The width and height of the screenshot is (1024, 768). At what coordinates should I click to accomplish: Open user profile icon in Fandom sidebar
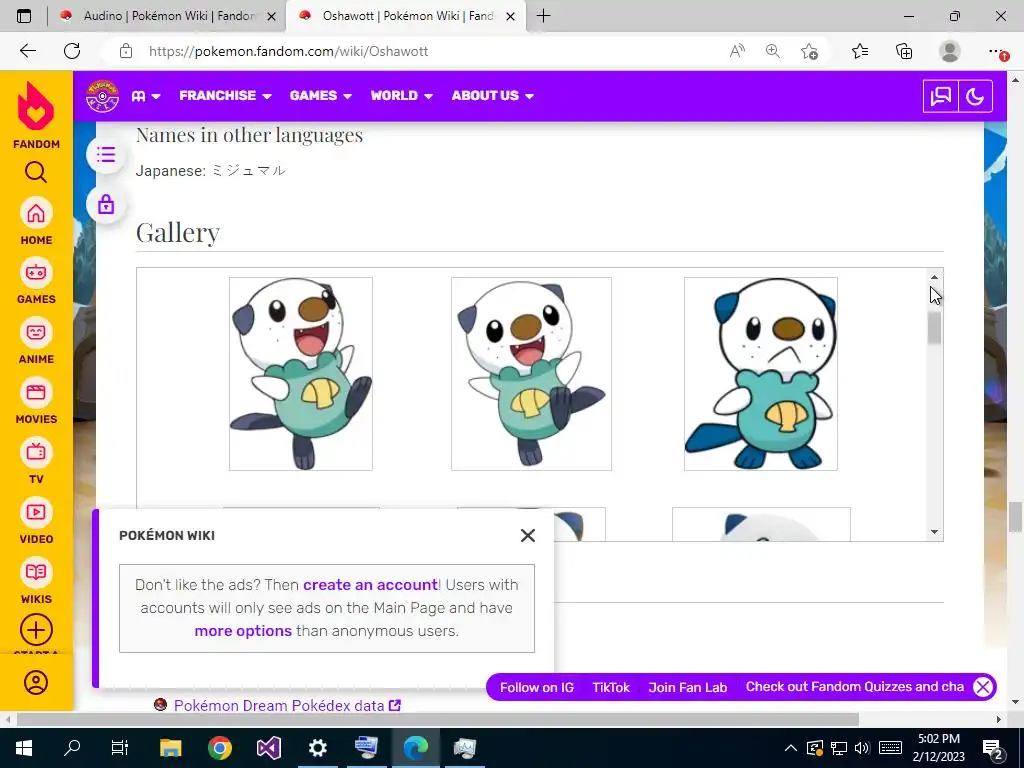36,682
